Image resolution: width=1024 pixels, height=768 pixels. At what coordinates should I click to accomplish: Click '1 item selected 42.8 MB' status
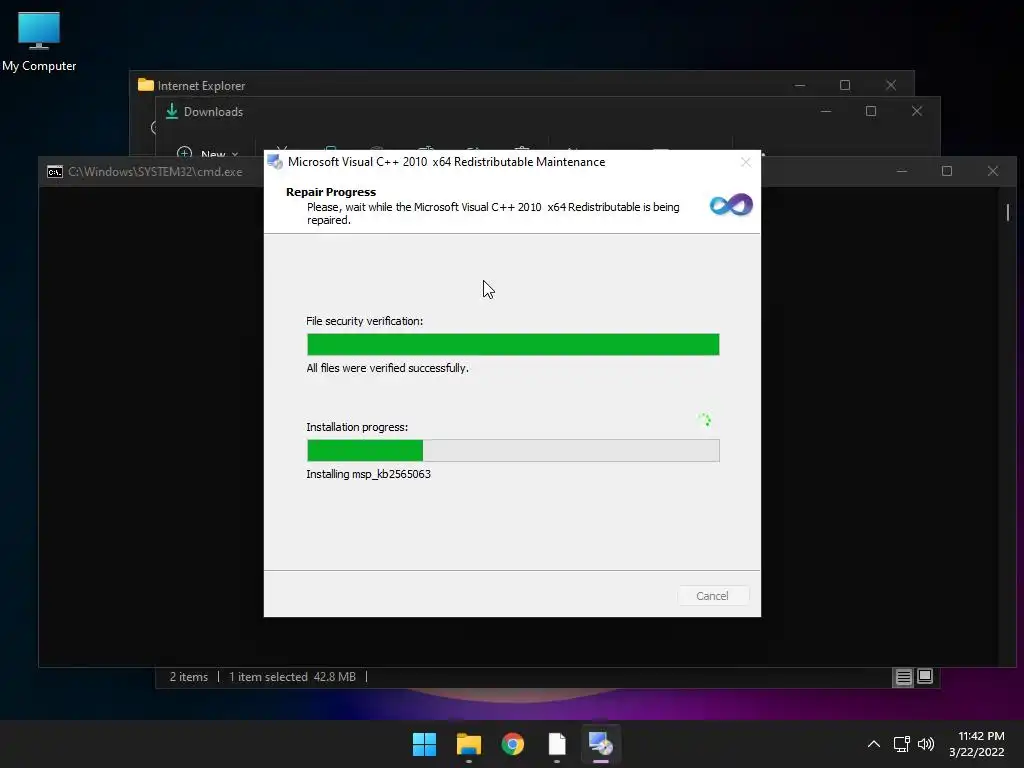pyautogui.click(x=293, y=677)
